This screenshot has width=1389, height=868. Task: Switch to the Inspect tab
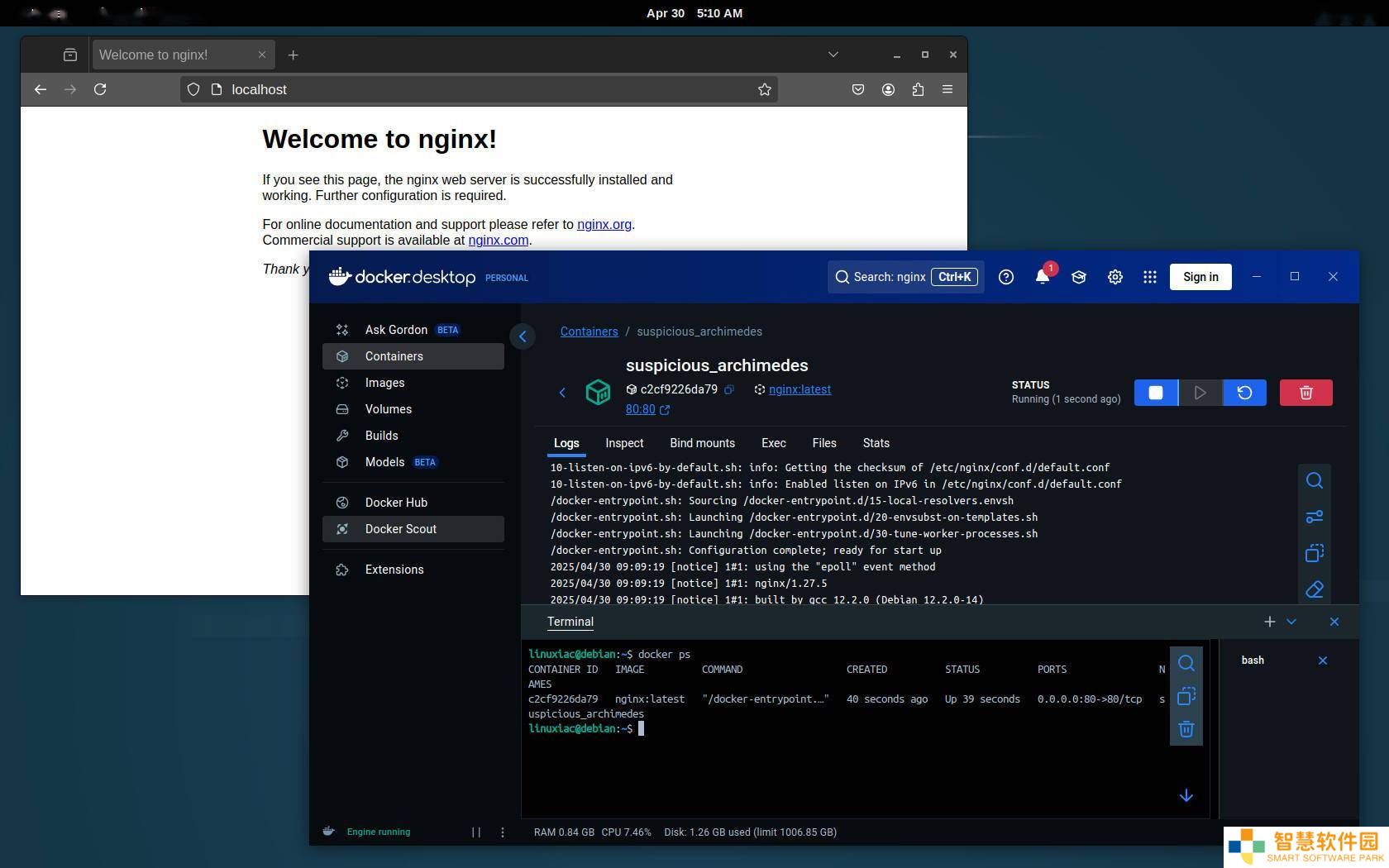point(624,443)
